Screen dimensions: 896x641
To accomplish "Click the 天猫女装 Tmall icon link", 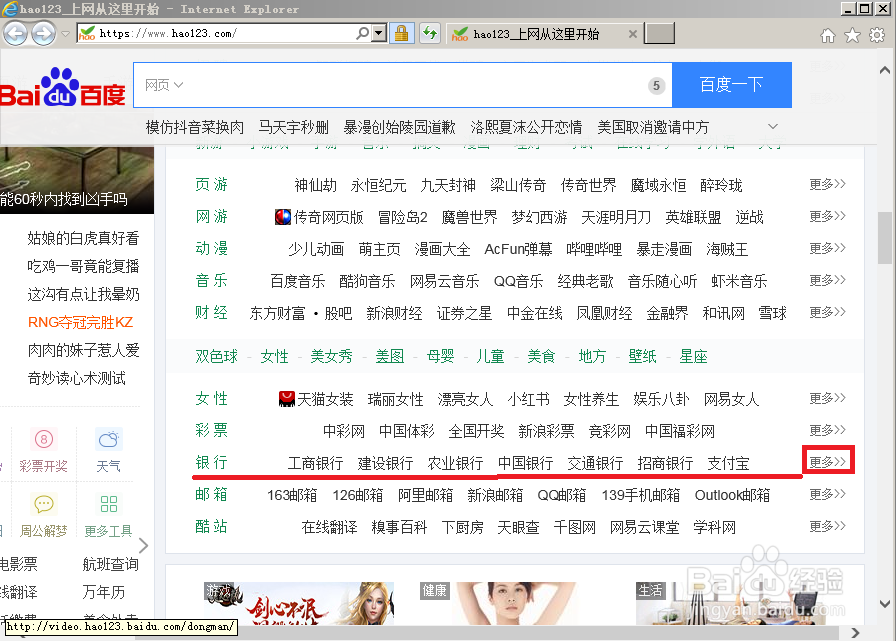I will (x=286, y=399).
